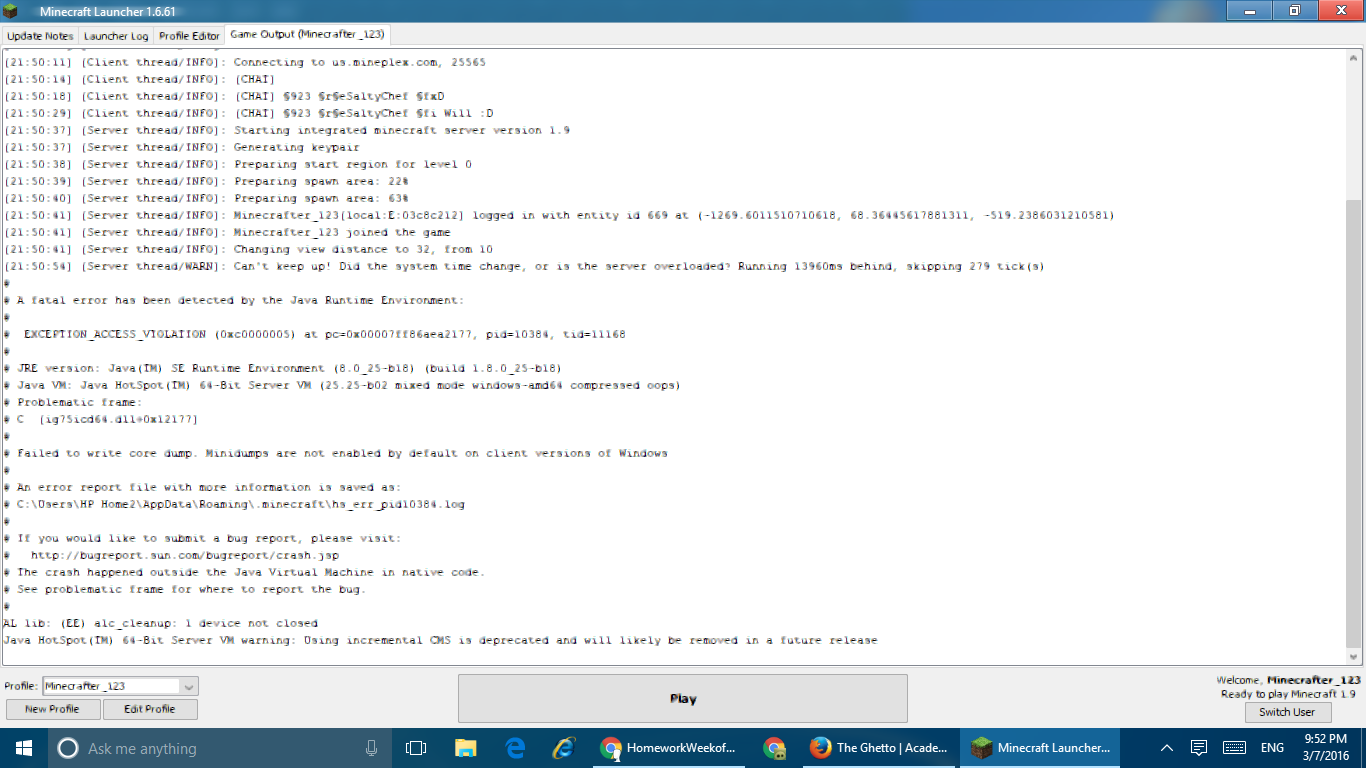Click the game output scrollbar up arrow
The image size is (1366, 768).
[1354, 57]
